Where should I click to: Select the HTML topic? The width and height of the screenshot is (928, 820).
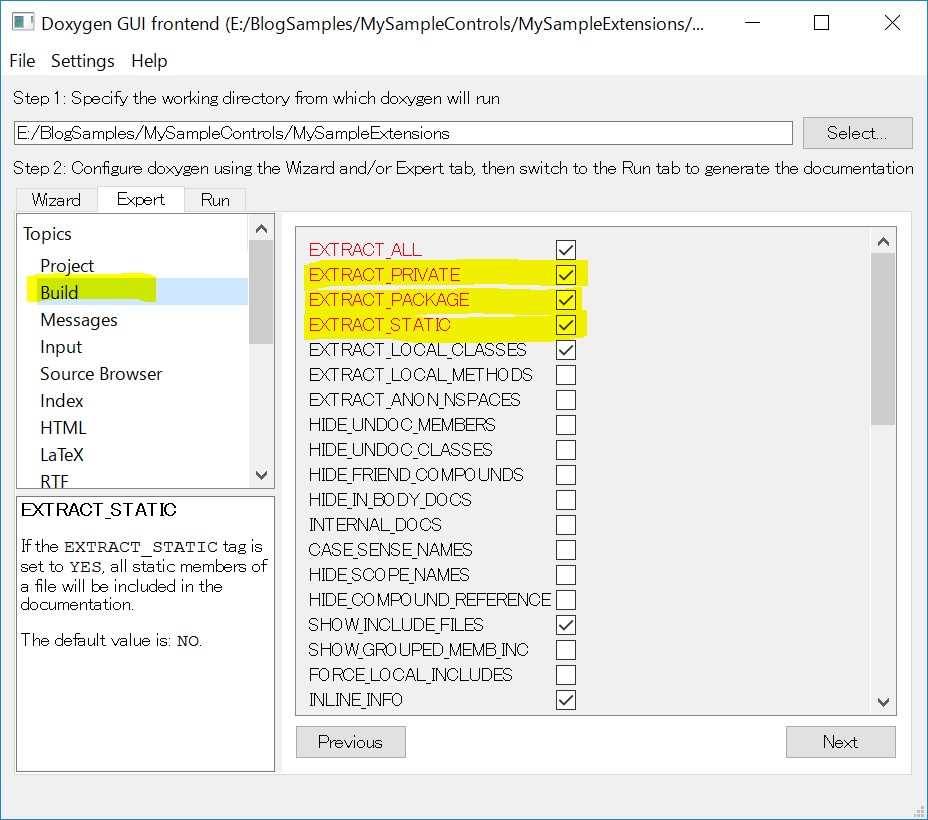pos(63,428)
